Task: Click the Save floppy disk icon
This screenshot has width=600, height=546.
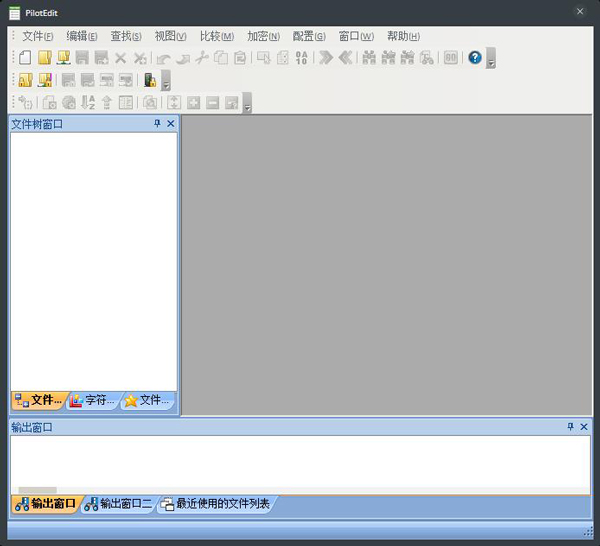Action: coord(82,58)
